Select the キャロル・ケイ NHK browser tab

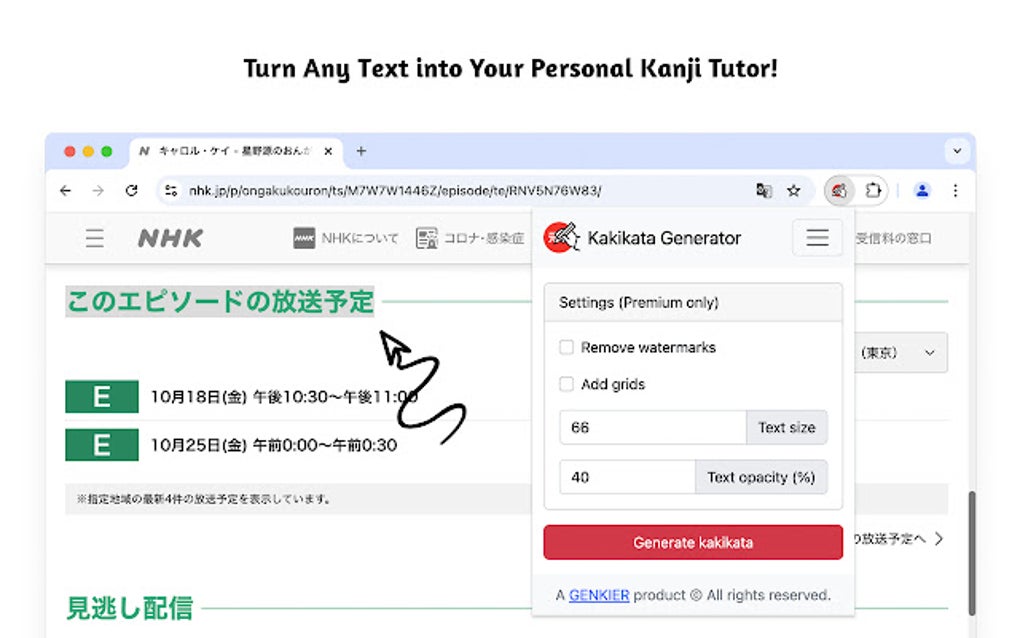point(235,152)
